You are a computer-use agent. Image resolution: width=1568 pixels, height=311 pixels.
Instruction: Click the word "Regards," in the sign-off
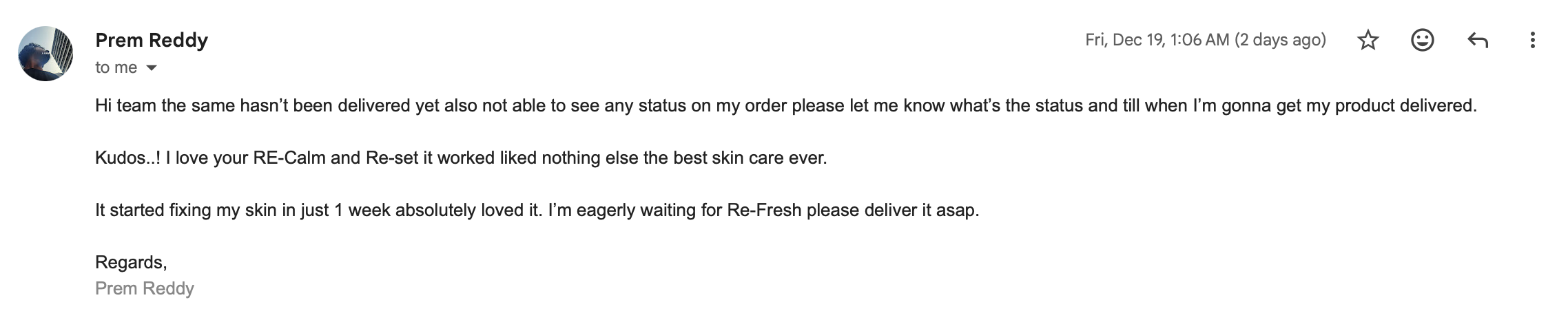tap(131, 262)
